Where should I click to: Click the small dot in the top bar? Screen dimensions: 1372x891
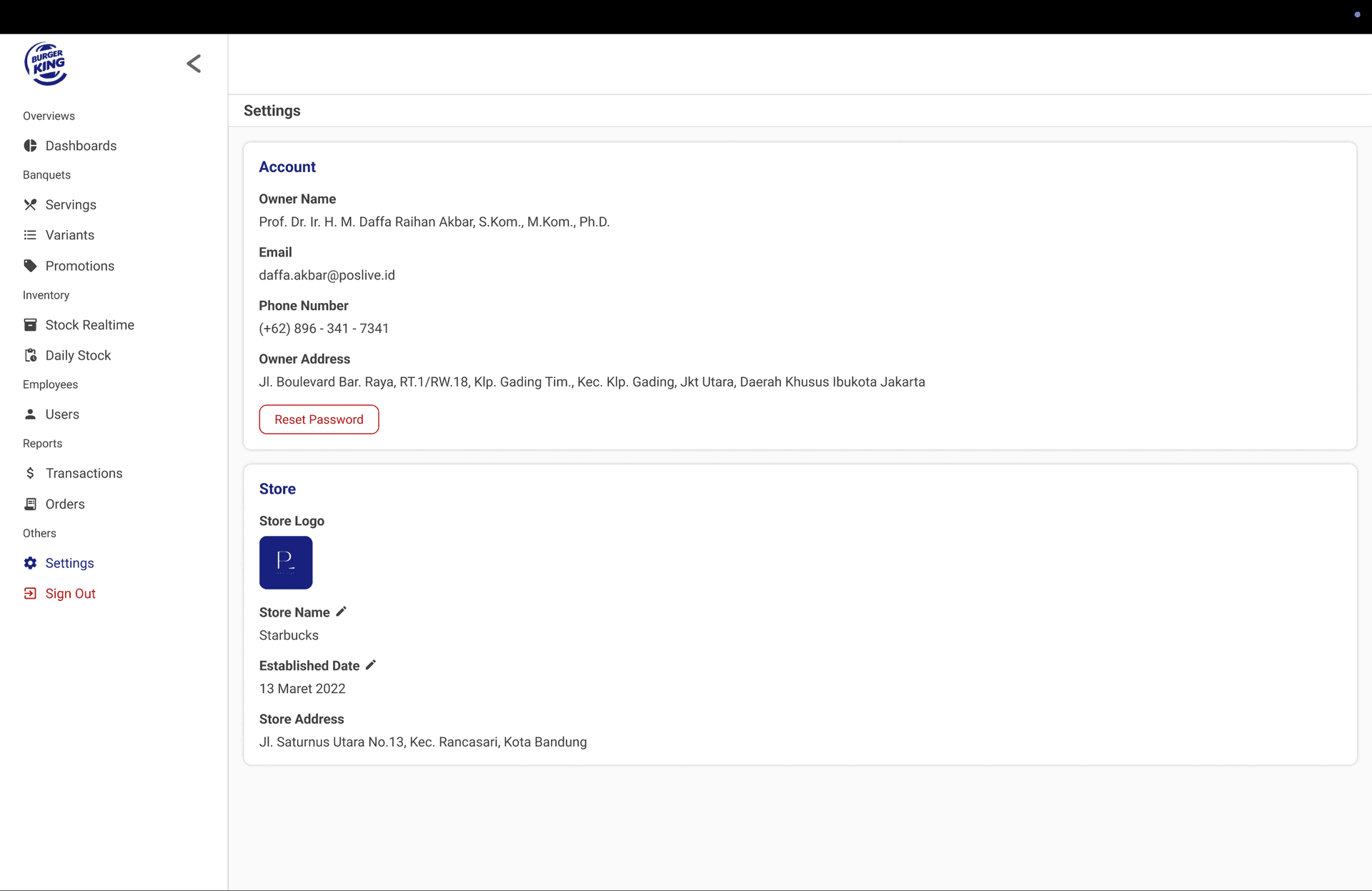click(x=1357, y=15)
